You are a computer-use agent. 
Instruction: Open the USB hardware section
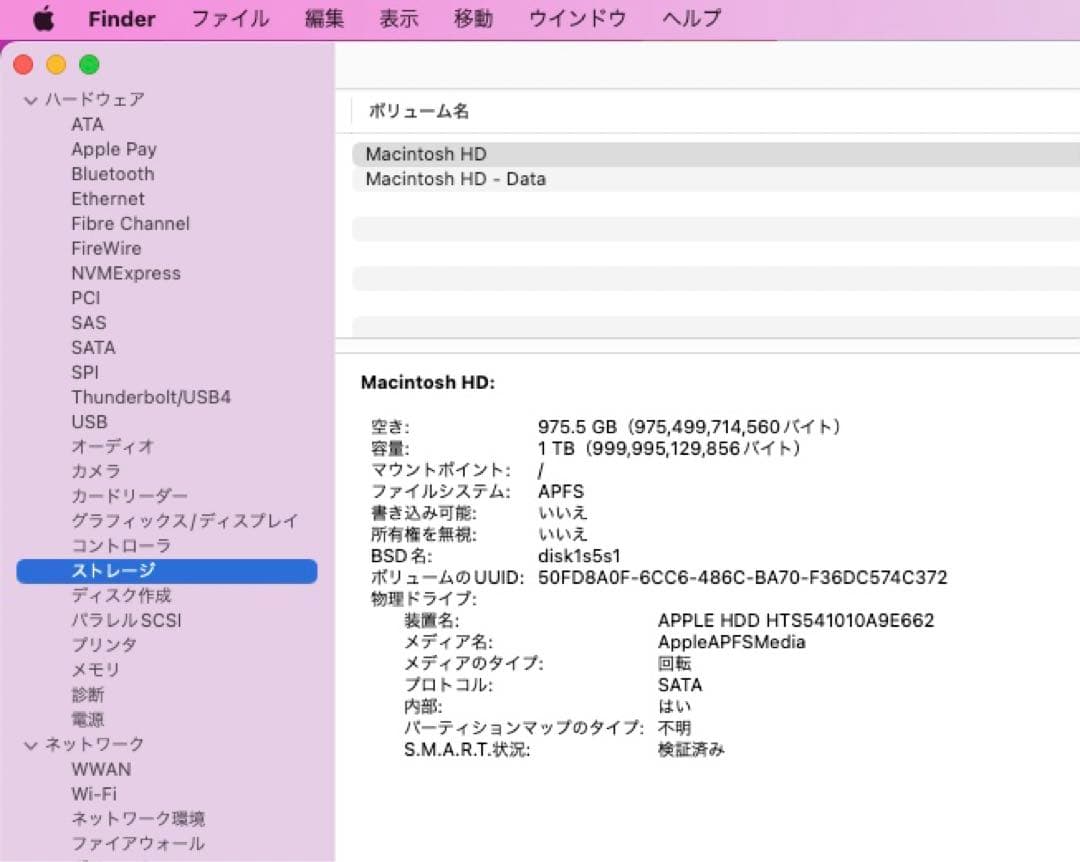(89, 421)
